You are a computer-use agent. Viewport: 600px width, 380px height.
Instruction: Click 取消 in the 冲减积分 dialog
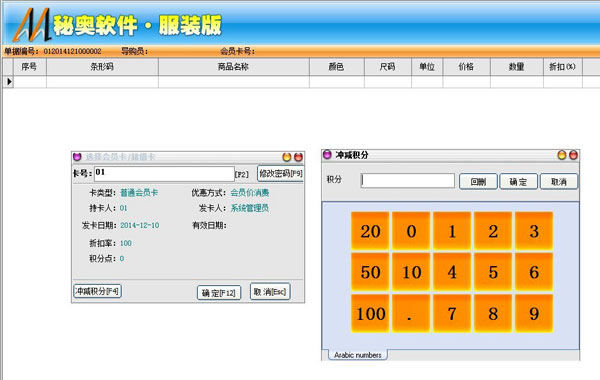(559, 181)
